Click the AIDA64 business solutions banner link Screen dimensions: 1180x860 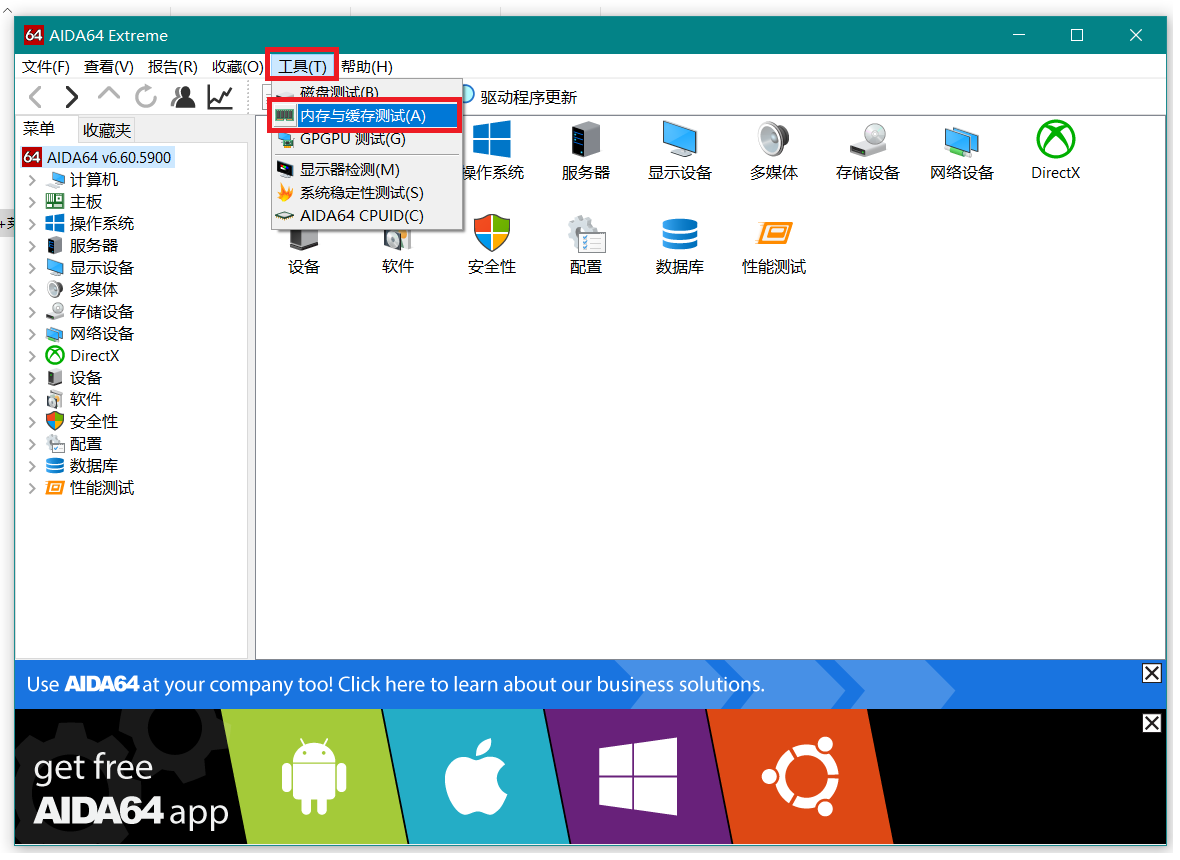click(x=395, y=685)
